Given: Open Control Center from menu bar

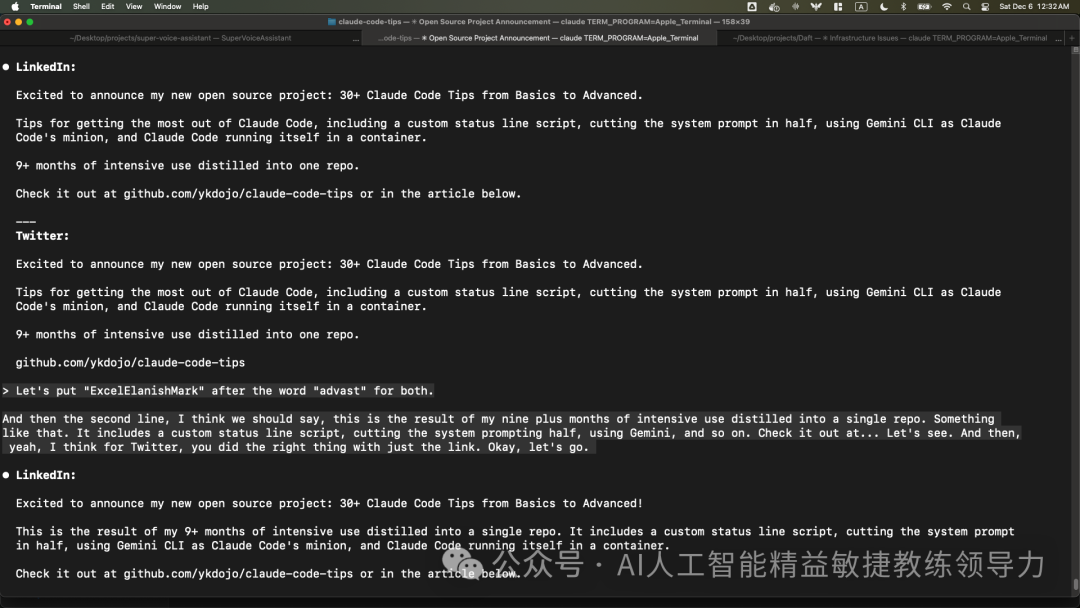Looking at the screenshot, I should [x=986, y=6].
